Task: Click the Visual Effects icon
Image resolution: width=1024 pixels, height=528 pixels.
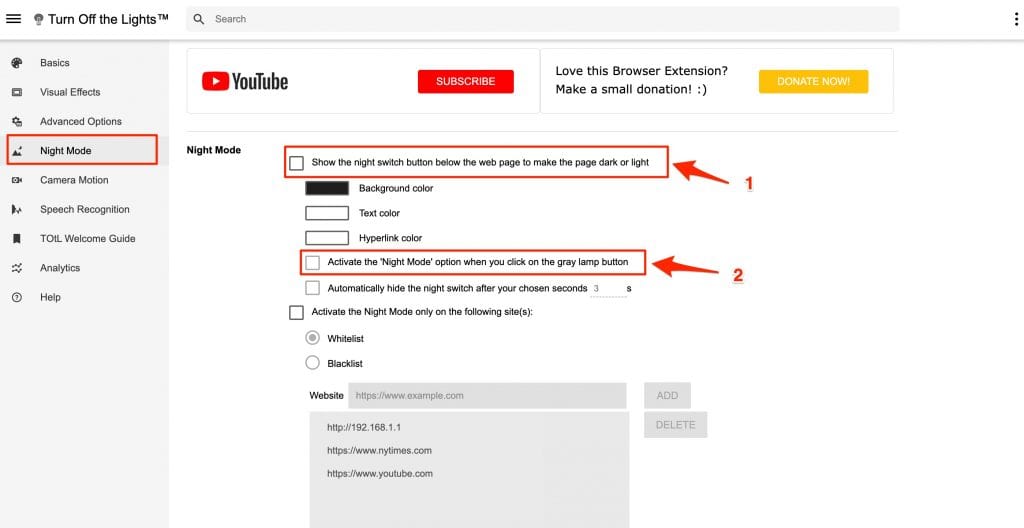Action: (17, 92)
